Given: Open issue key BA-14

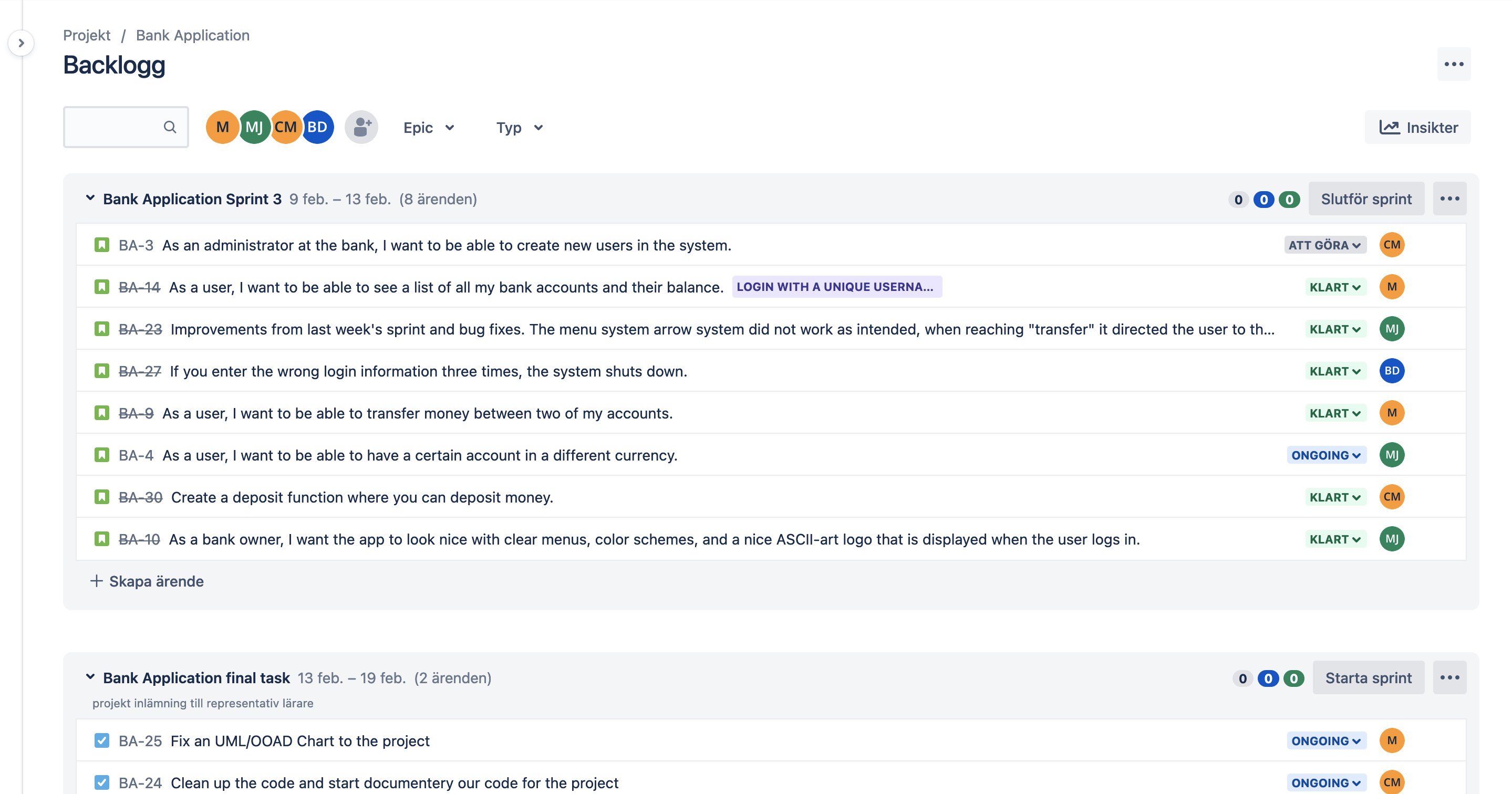Looking at the screenshot, I should [x=139, y=288].
